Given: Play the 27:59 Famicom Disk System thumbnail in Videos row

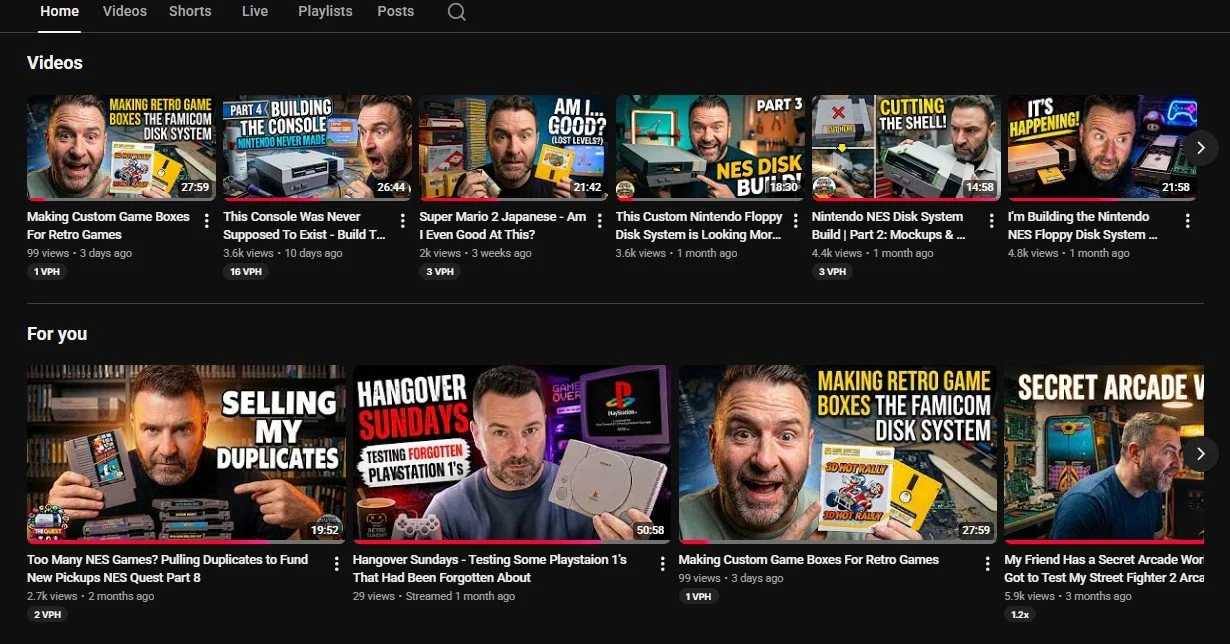Looking at the screenshot, I should tap(121, 148).
